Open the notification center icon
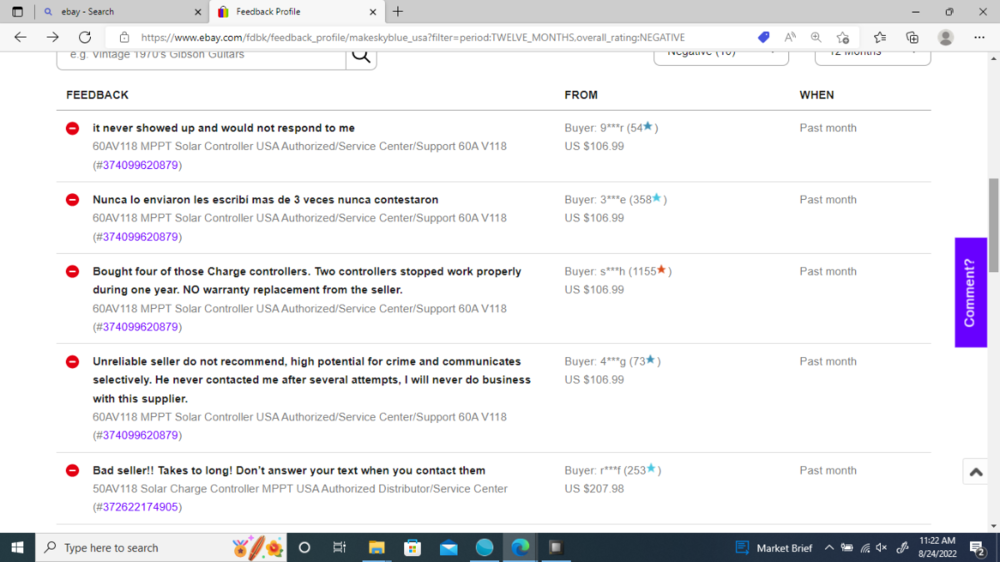 [978, 547]
